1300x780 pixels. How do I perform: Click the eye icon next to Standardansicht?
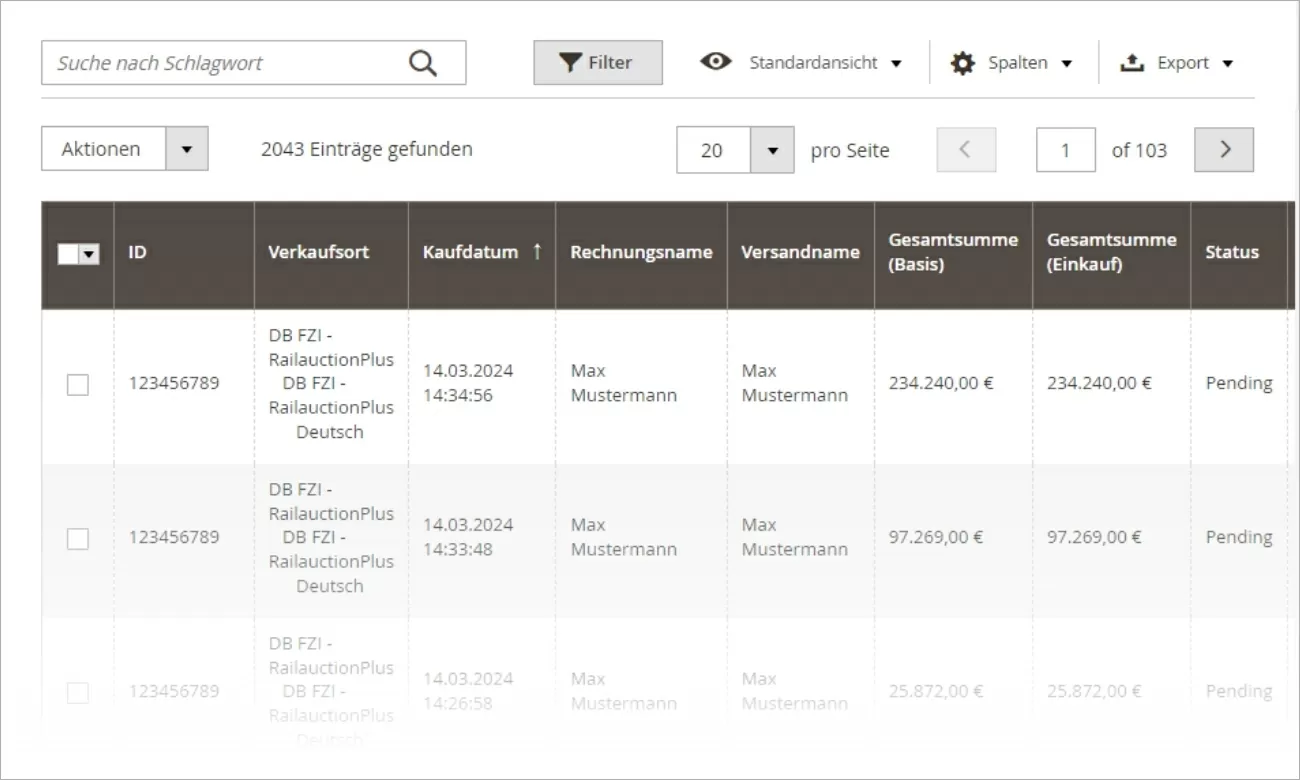(x=716, y=62)
